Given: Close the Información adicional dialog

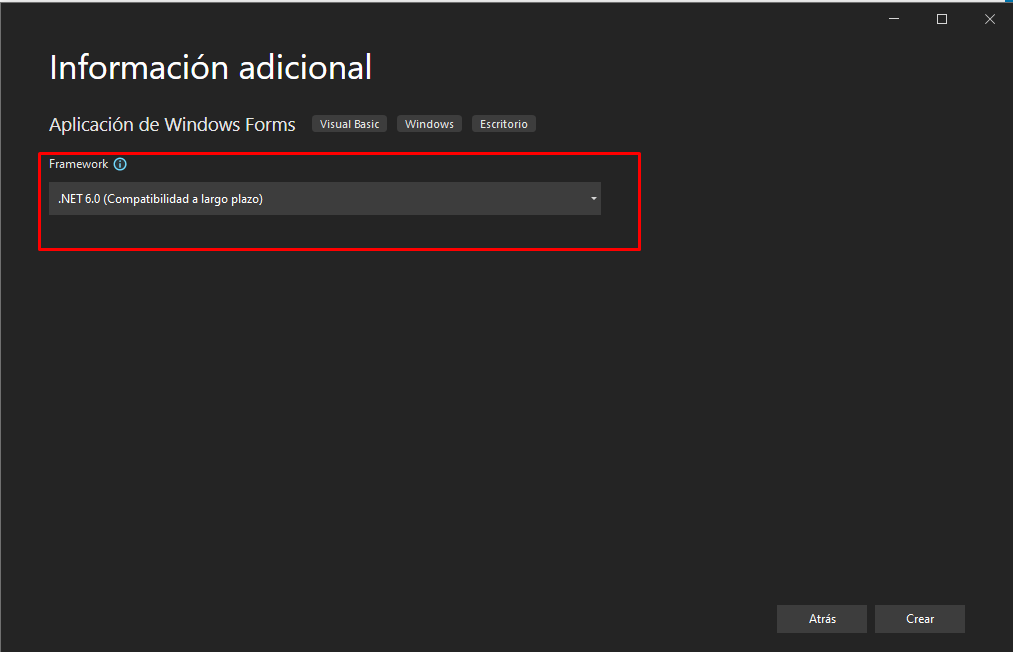Looking at the screenshot, I should (988, 19).
